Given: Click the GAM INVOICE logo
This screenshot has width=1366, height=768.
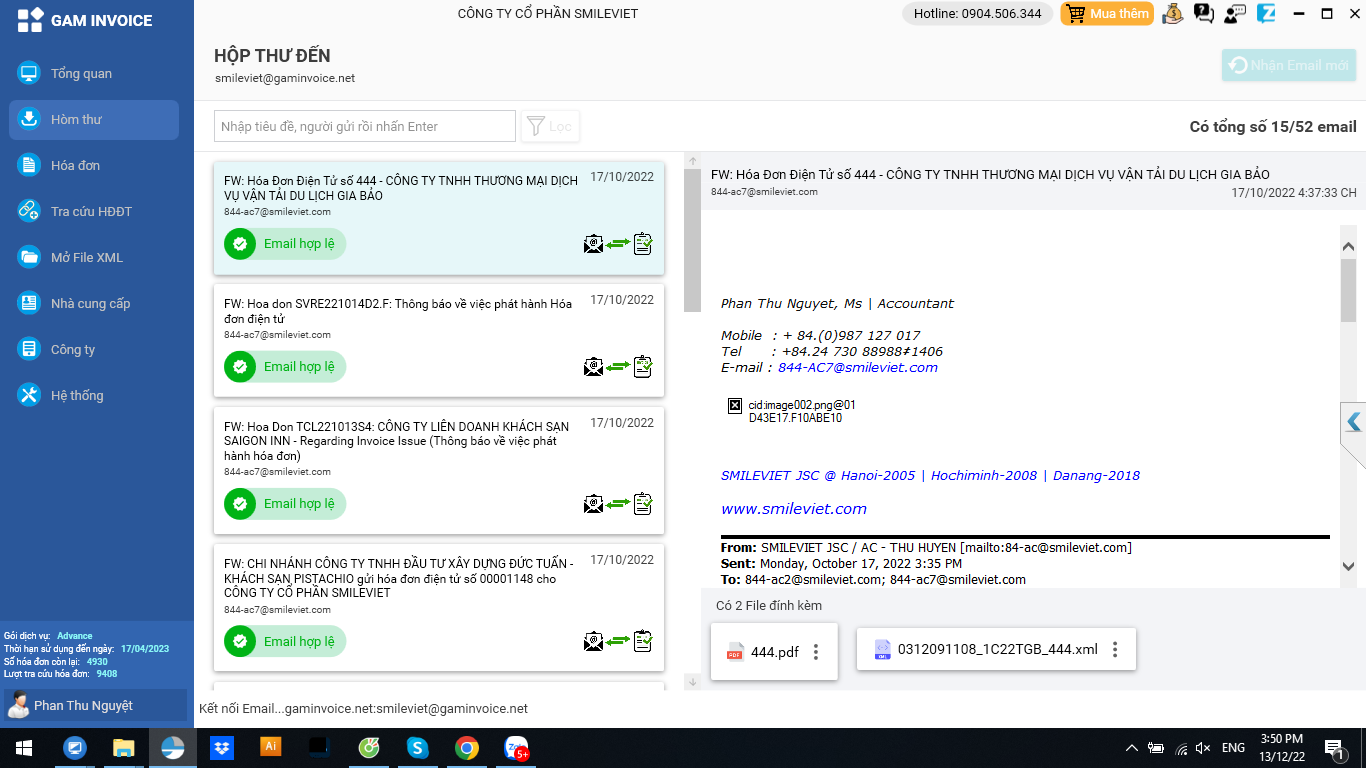Looking at the screenshot, I should 85,20.
